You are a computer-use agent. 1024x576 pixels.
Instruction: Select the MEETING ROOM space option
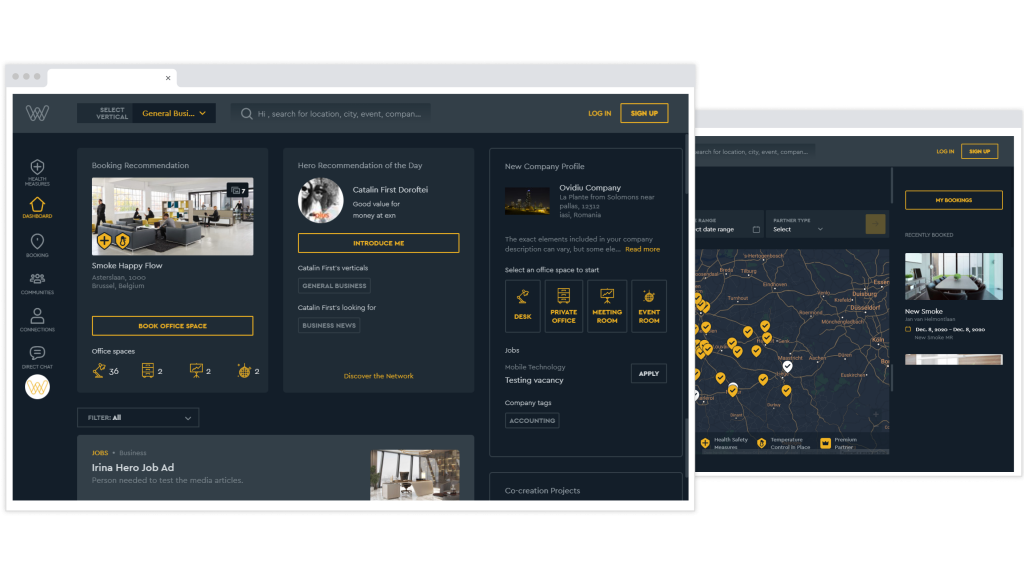click(x=607, y=306)
